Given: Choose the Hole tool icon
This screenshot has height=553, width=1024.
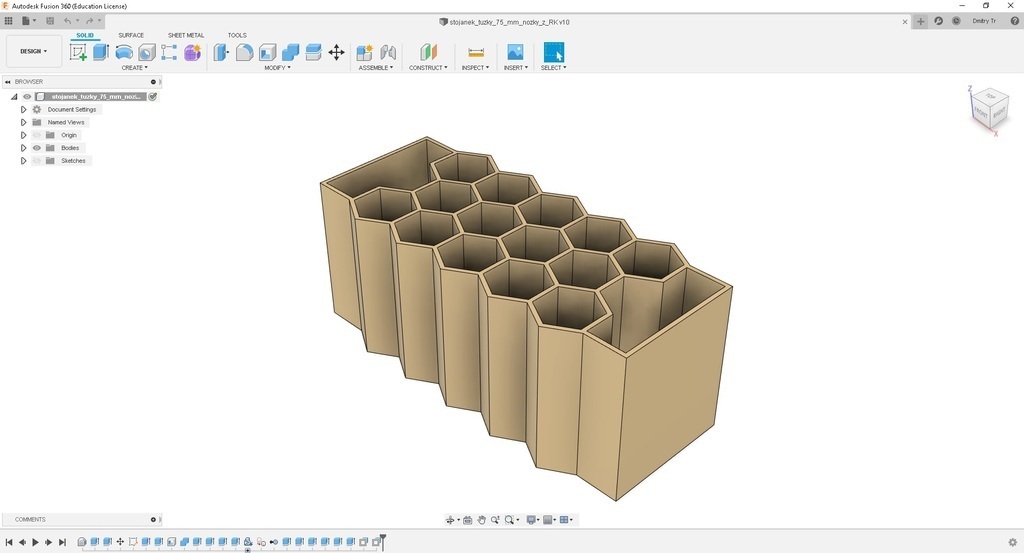Looking at the screenshot, I should point(147,52).
